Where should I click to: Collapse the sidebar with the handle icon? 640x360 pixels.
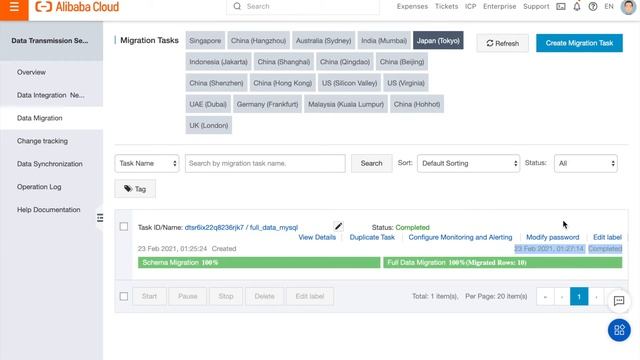pos(100,218)
